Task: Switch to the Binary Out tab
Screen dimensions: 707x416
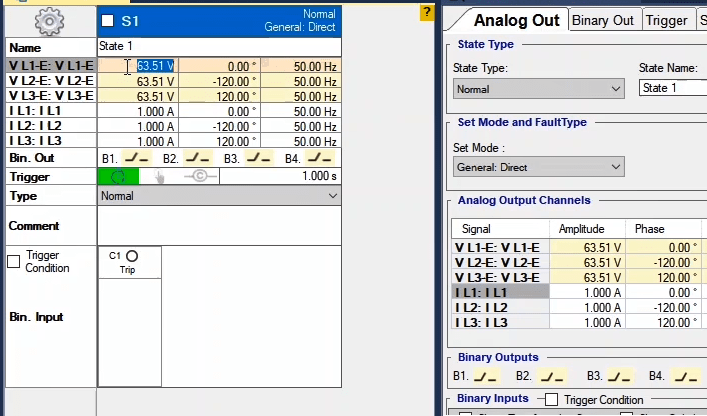Action: point(604,20)
